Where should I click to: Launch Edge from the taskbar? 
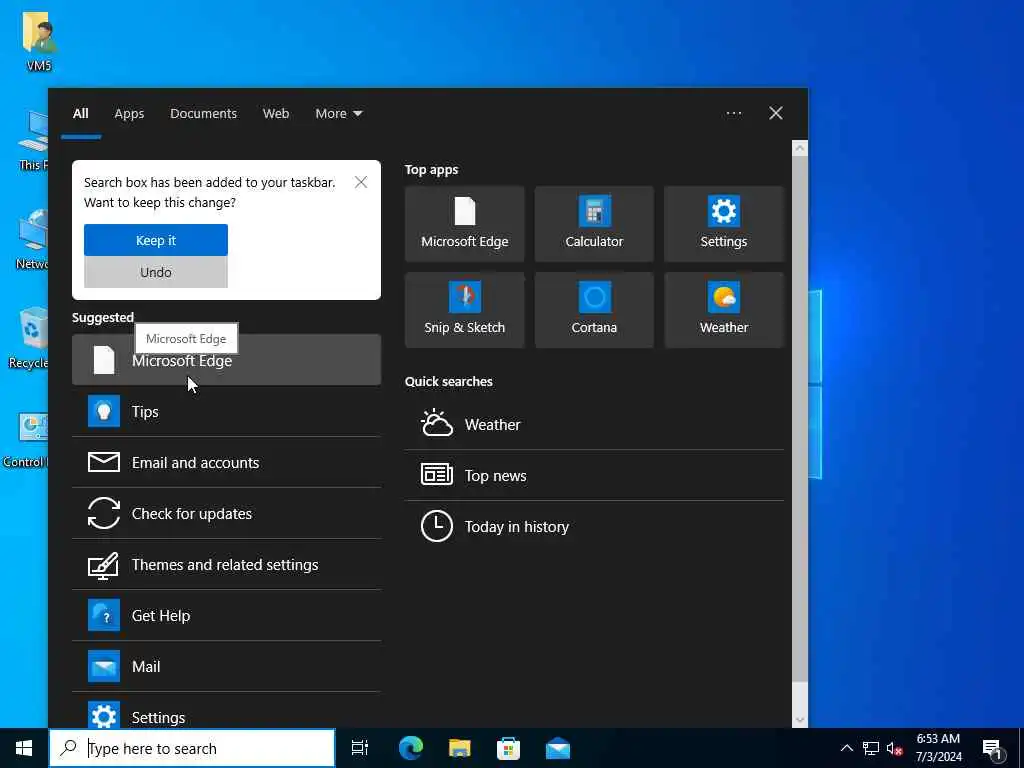411,748
